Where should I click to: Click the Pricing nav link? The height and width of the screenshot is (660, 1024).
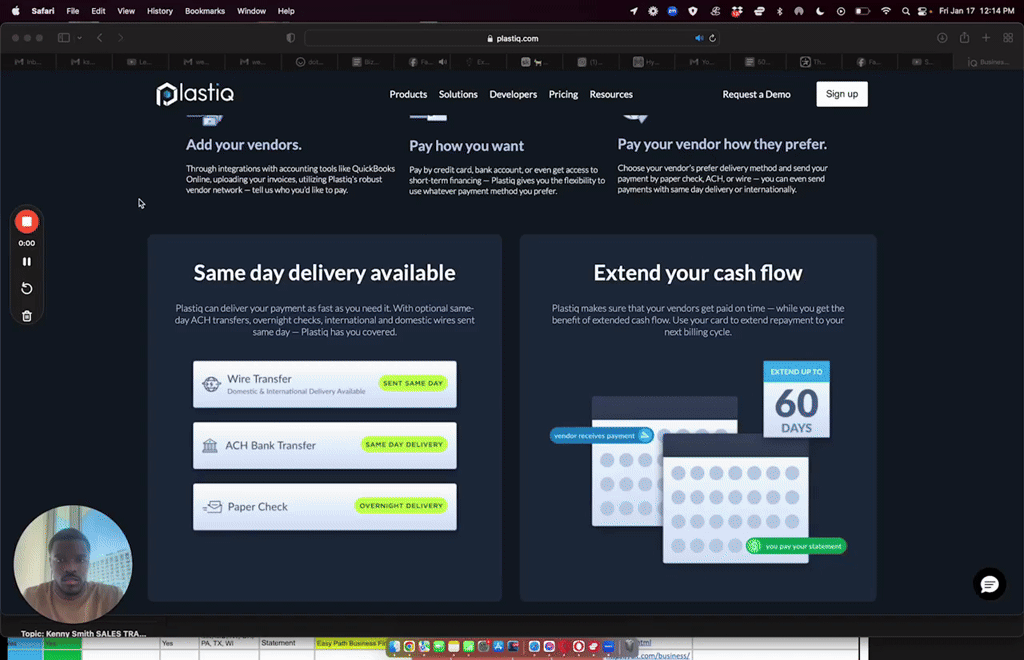[563, 94]
